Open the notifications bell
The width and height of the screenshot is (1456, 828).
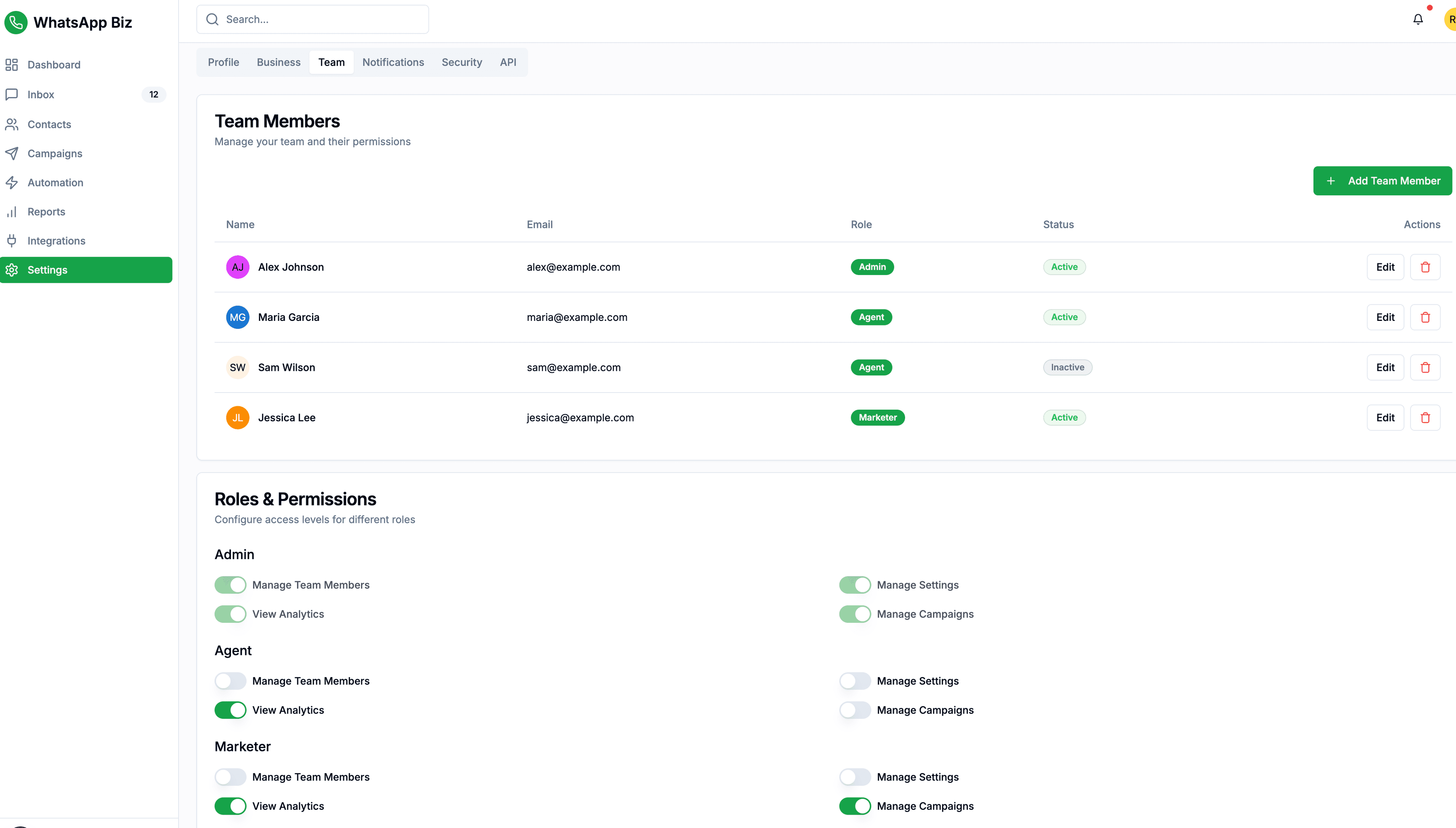coord(1418,19)
